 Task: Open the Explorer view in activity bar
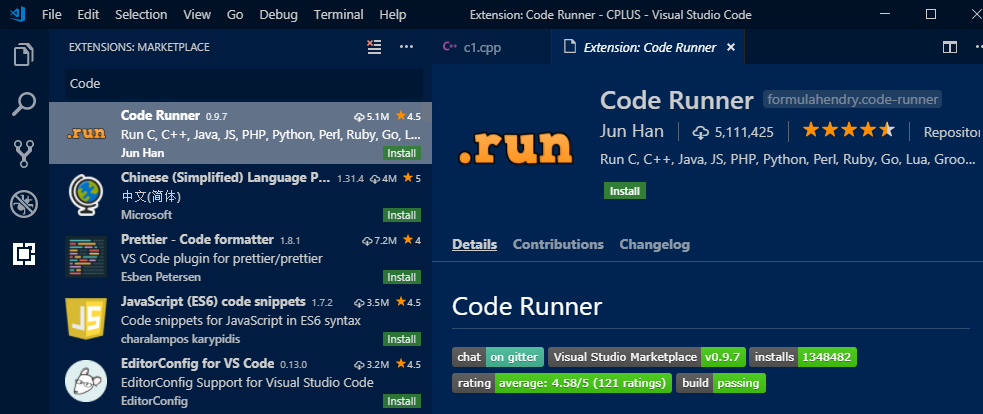(x=24, y=55)
